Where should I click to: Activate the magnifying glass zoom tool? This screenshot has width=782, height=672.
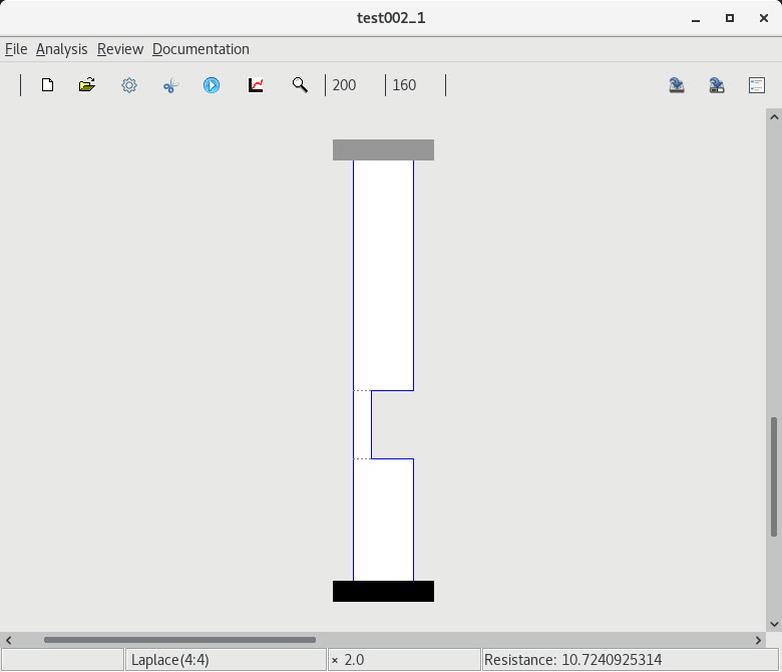coord(299,85)
